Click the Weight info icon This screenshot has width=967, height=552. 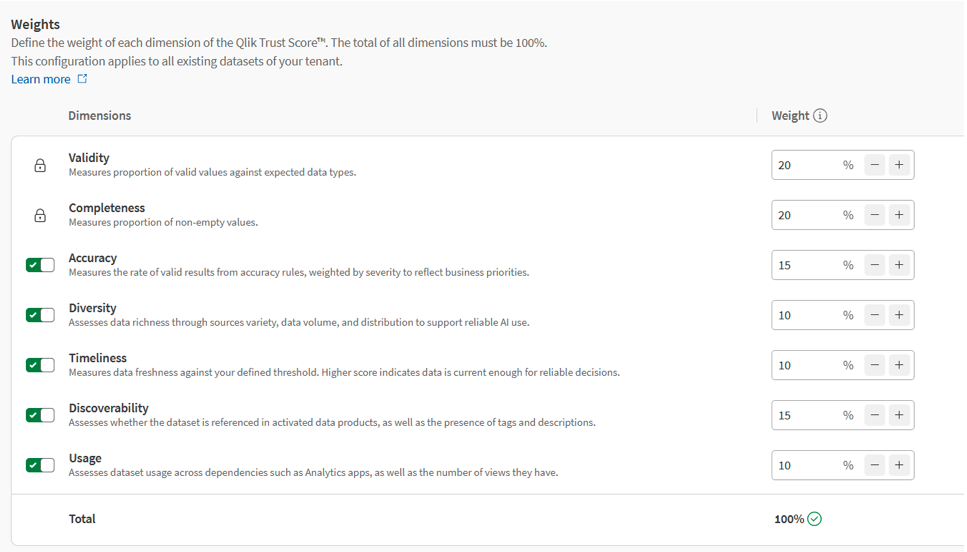pyautogui.click(x=820, y=116)
